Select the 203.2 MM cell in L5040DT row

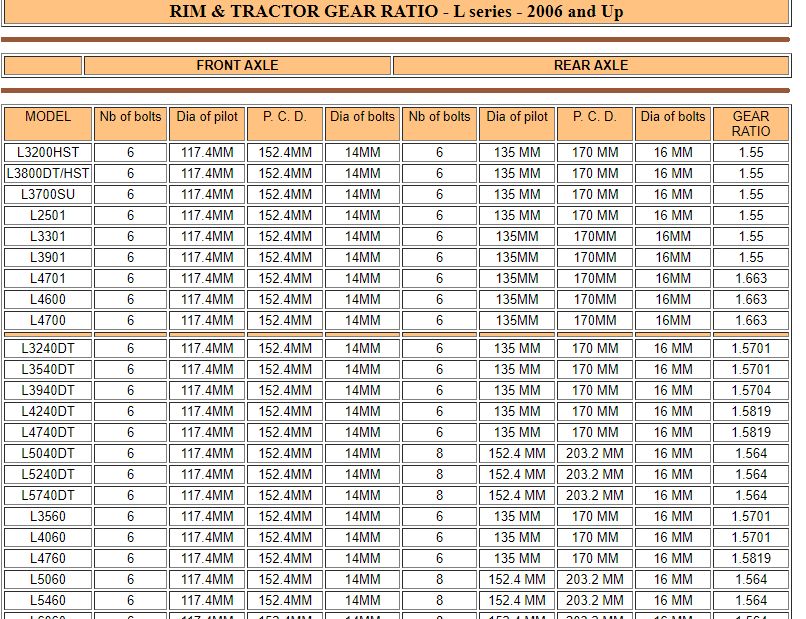(593, 453)
